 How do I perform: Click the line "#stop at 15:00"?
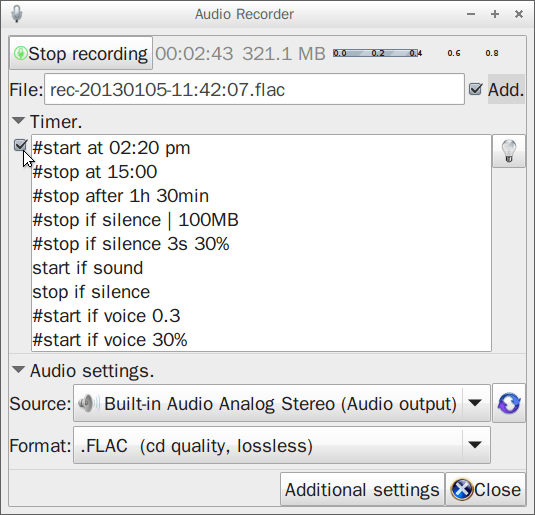pos(95,172)
